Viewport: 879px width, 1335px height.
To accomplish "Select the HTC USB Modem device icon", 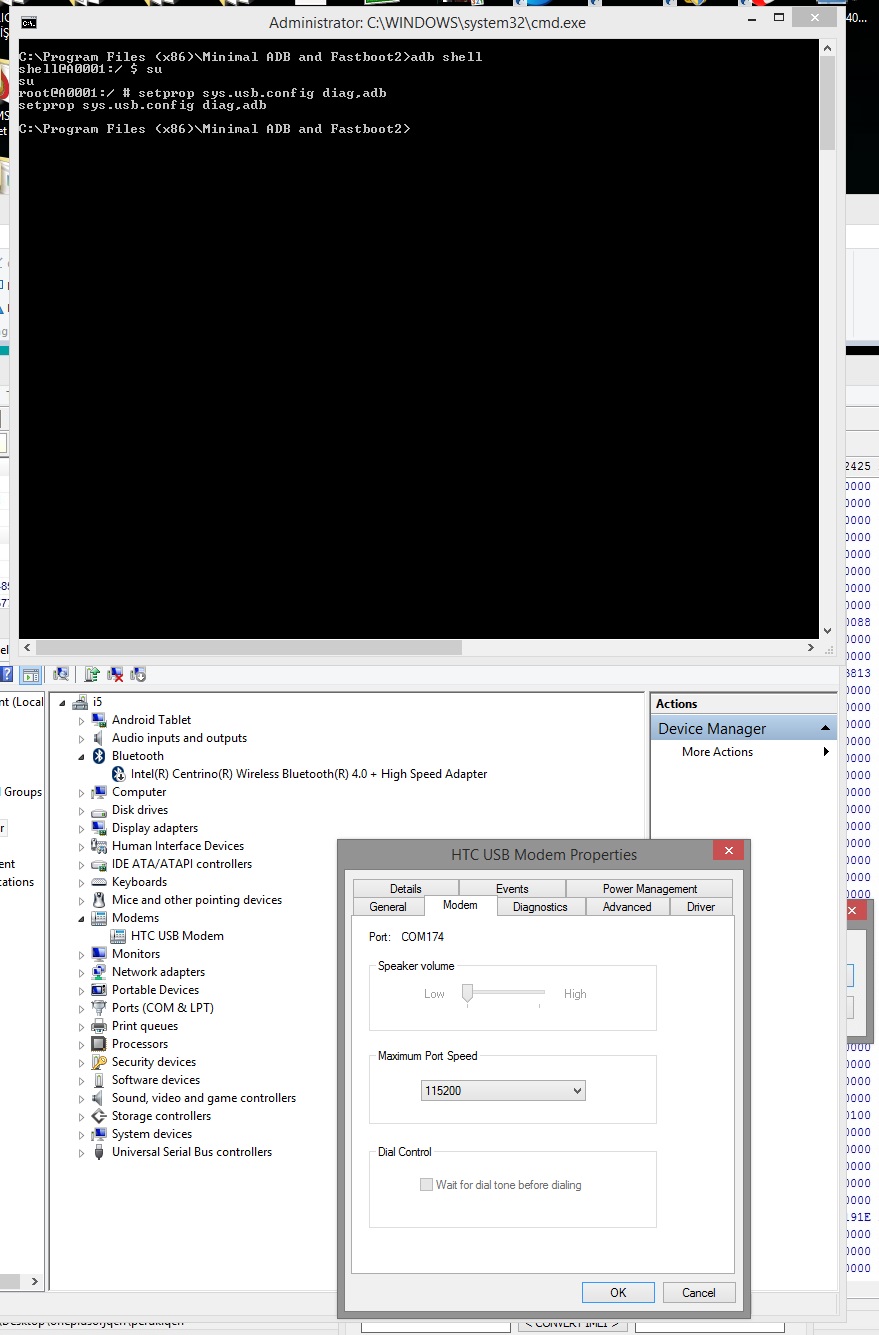I will tap(118, 936).
